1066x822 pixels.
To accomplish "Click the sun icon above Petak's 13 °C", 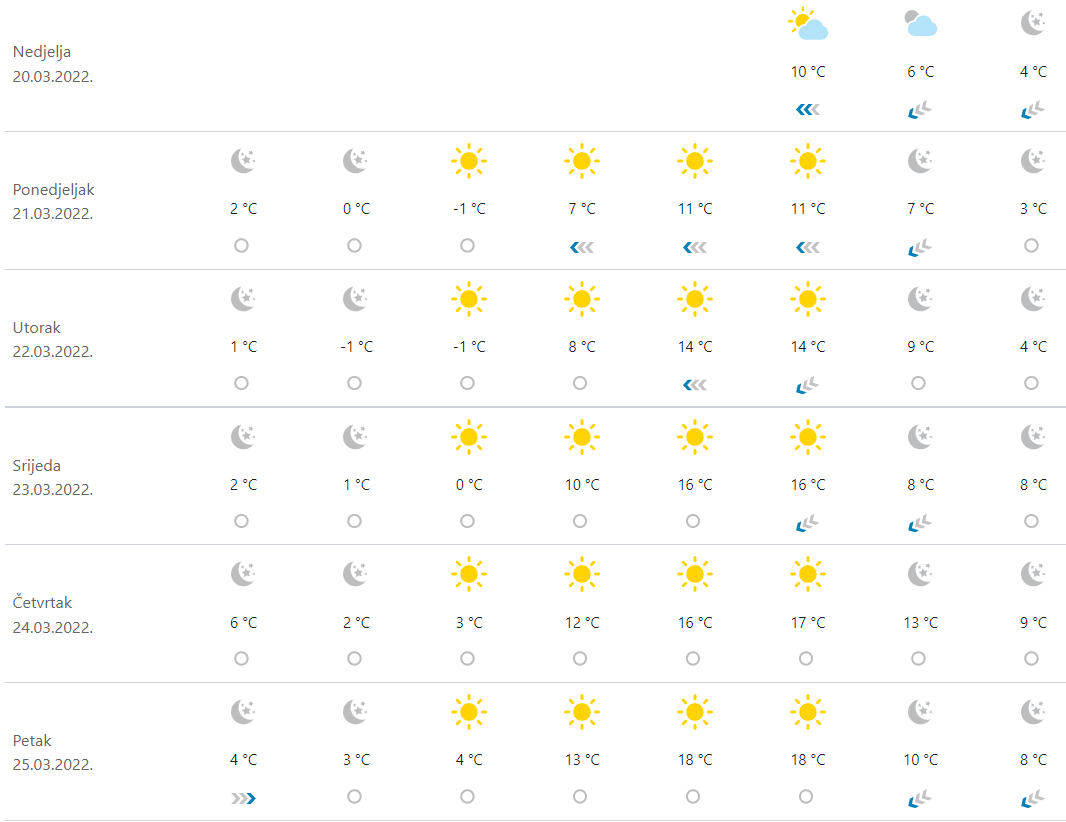I will pyautogui.click(x=581, y=712).
